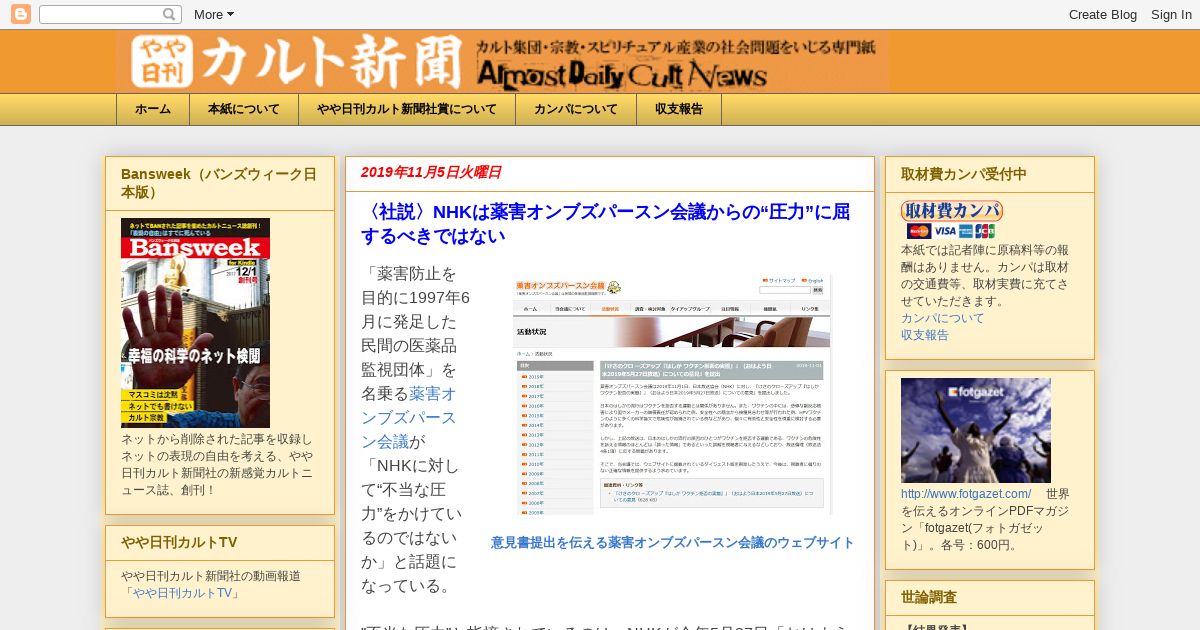
Task: Click image caption 意見書提出を伝える薬害オンブズパースン会議のウェブサイト
Action: click(x=672, y=543)
